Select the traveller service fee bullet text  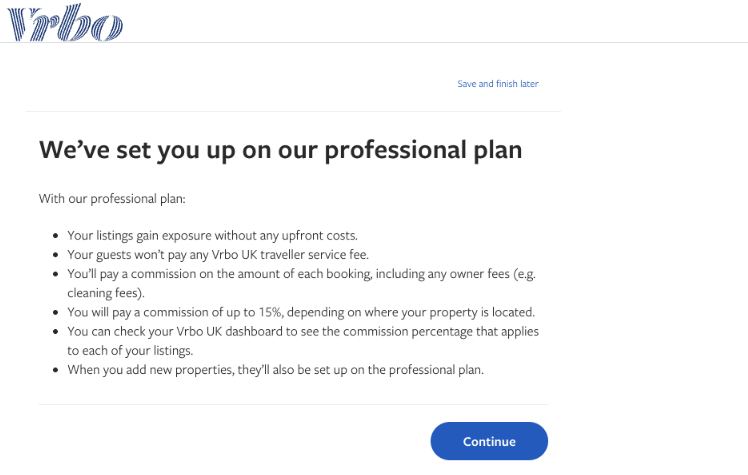click(218, 255)
